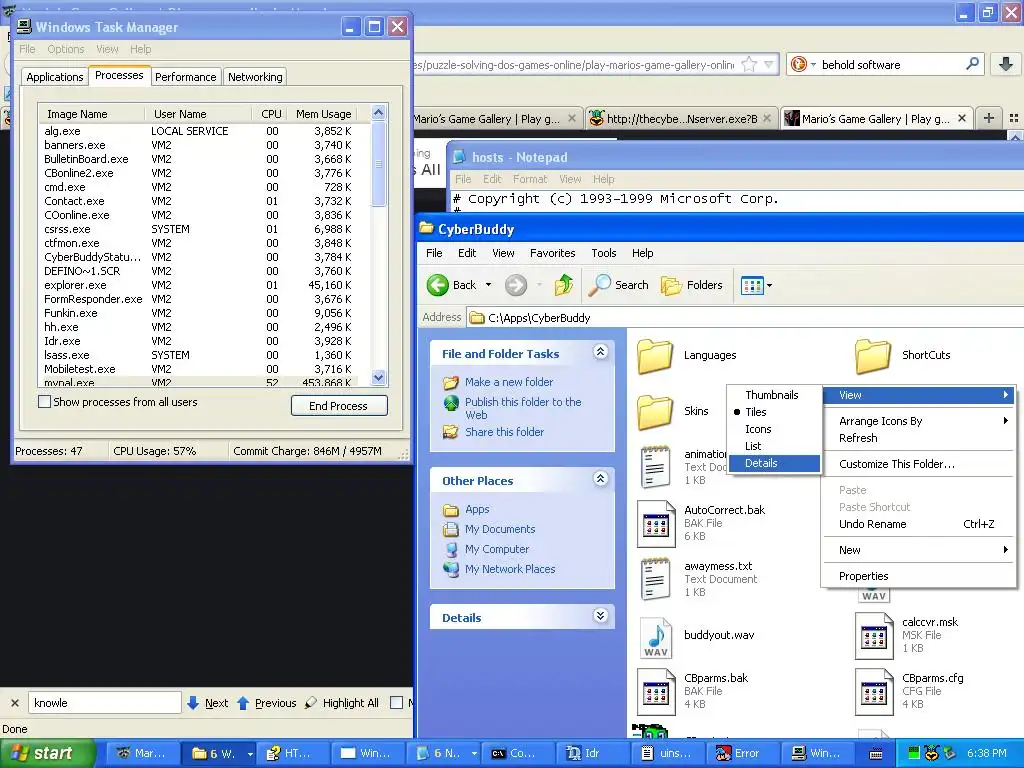Screen dimensions: 1024x768
Task: Switch to the Performance tab in Task Manager
Action: tap(185, 76)
